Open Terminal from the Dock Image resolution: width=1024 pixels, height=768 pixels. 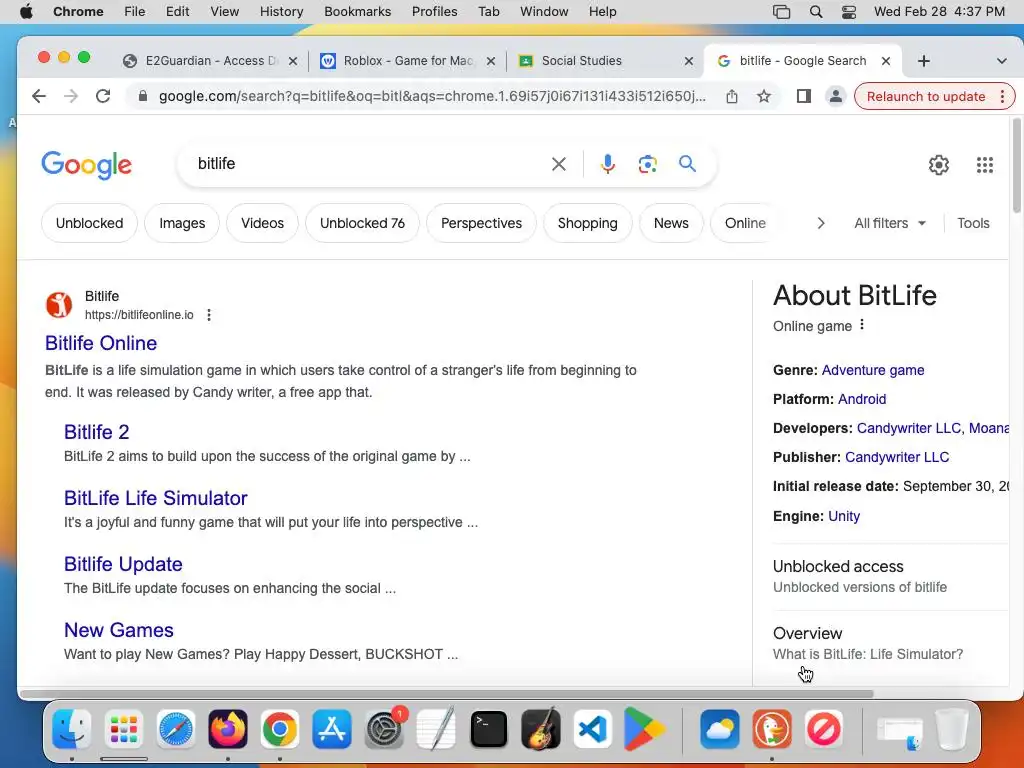[x=488, y=729]
